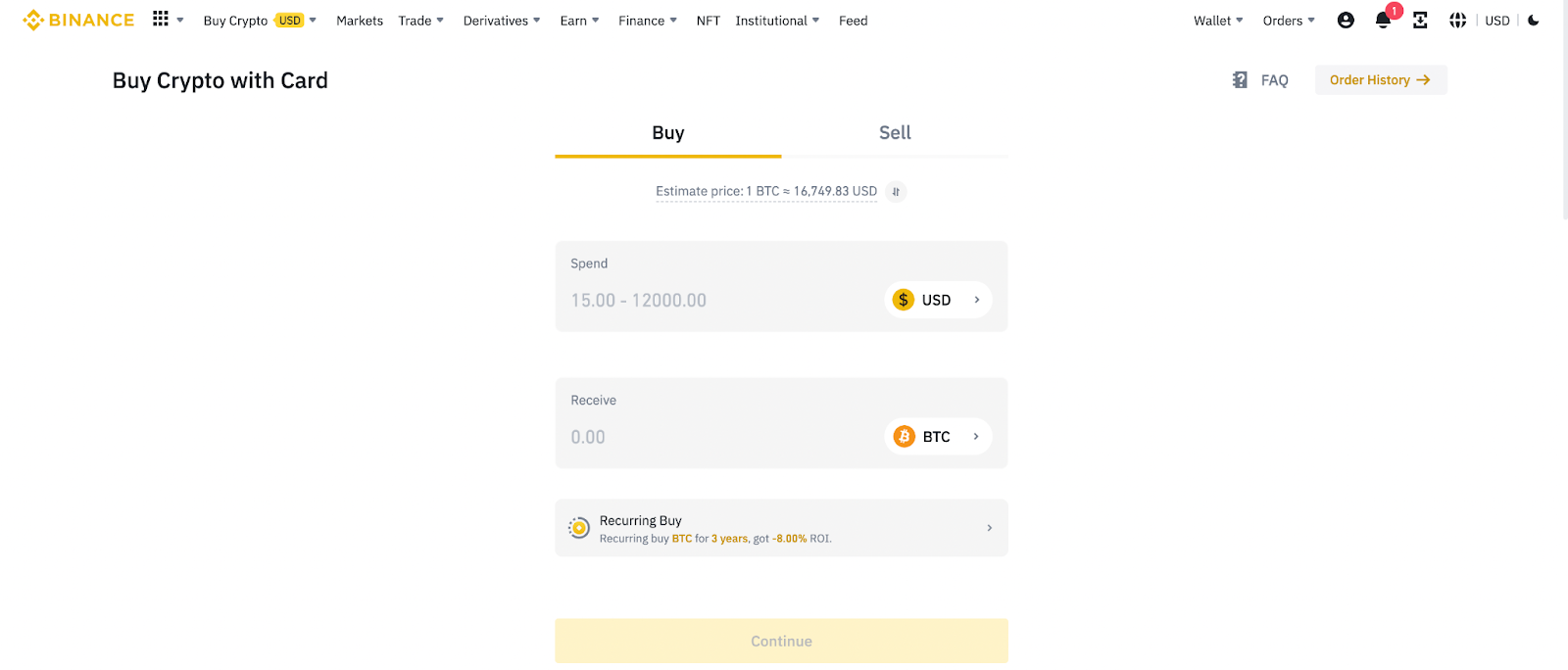Open the BTC receive coin selector

pos(938,437)
